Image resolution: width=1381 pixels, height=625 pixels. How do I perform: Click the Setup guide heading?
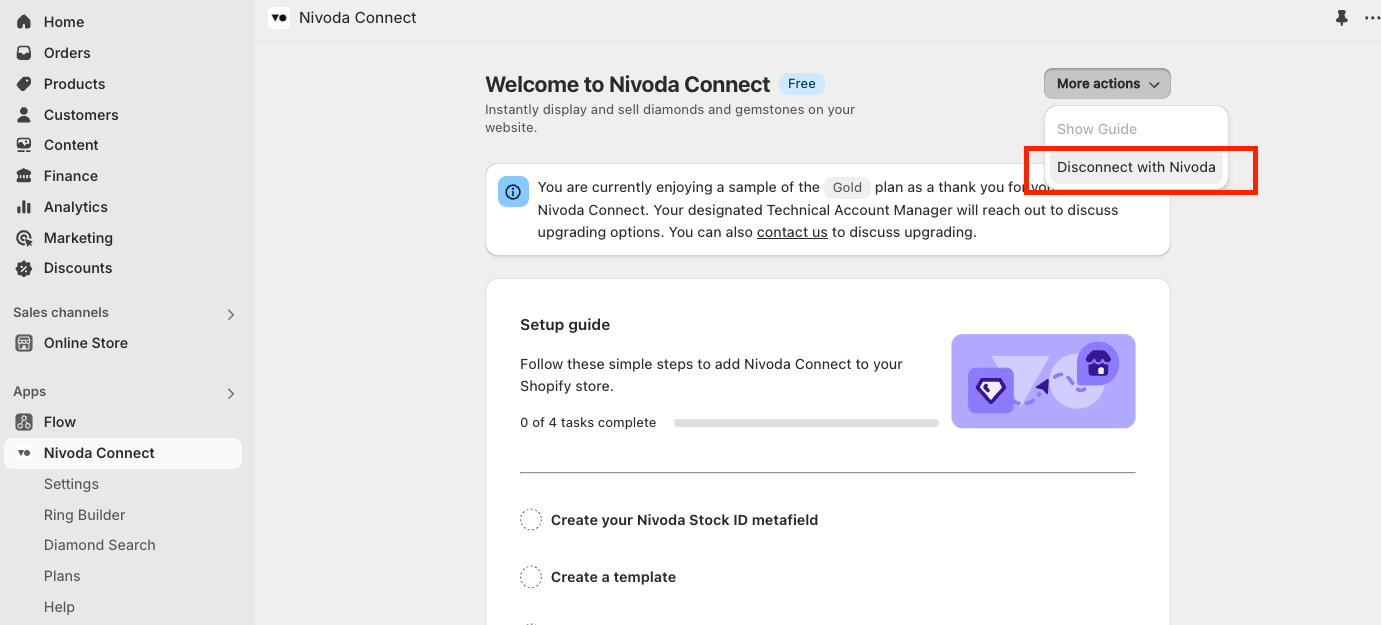click(565, 325)
